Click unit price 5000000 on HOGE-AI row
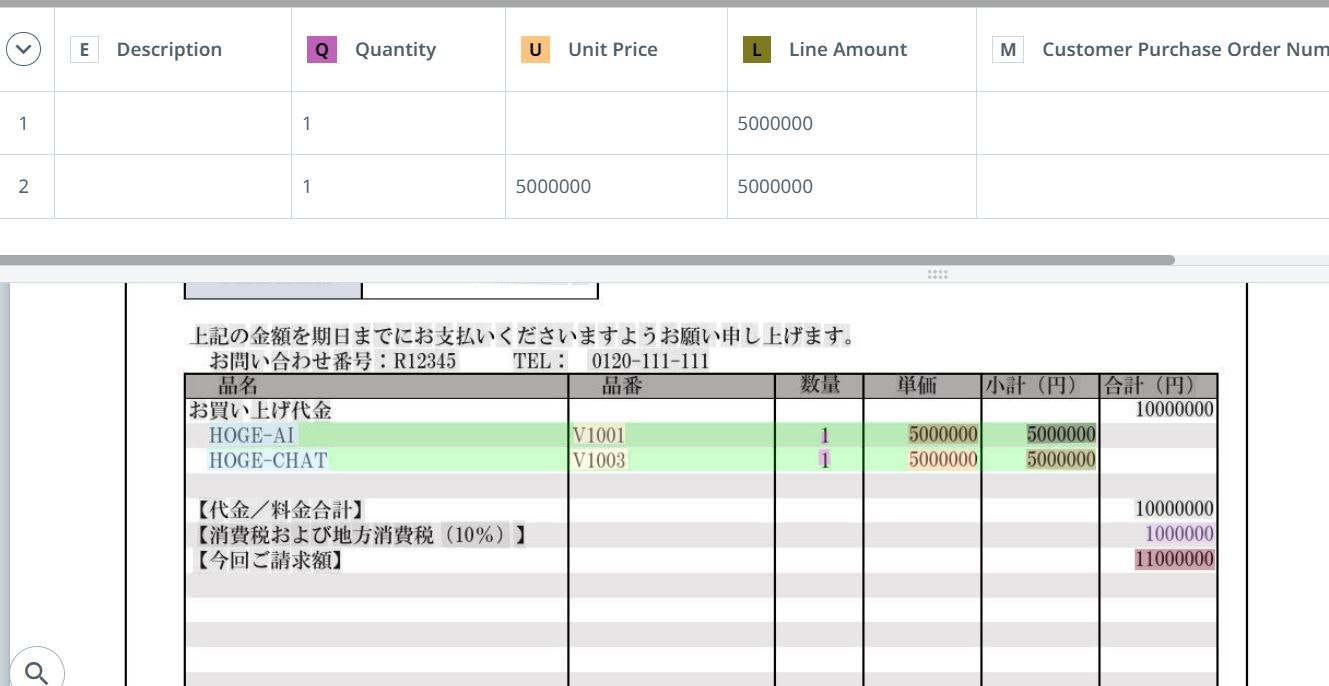 [943, 435]
